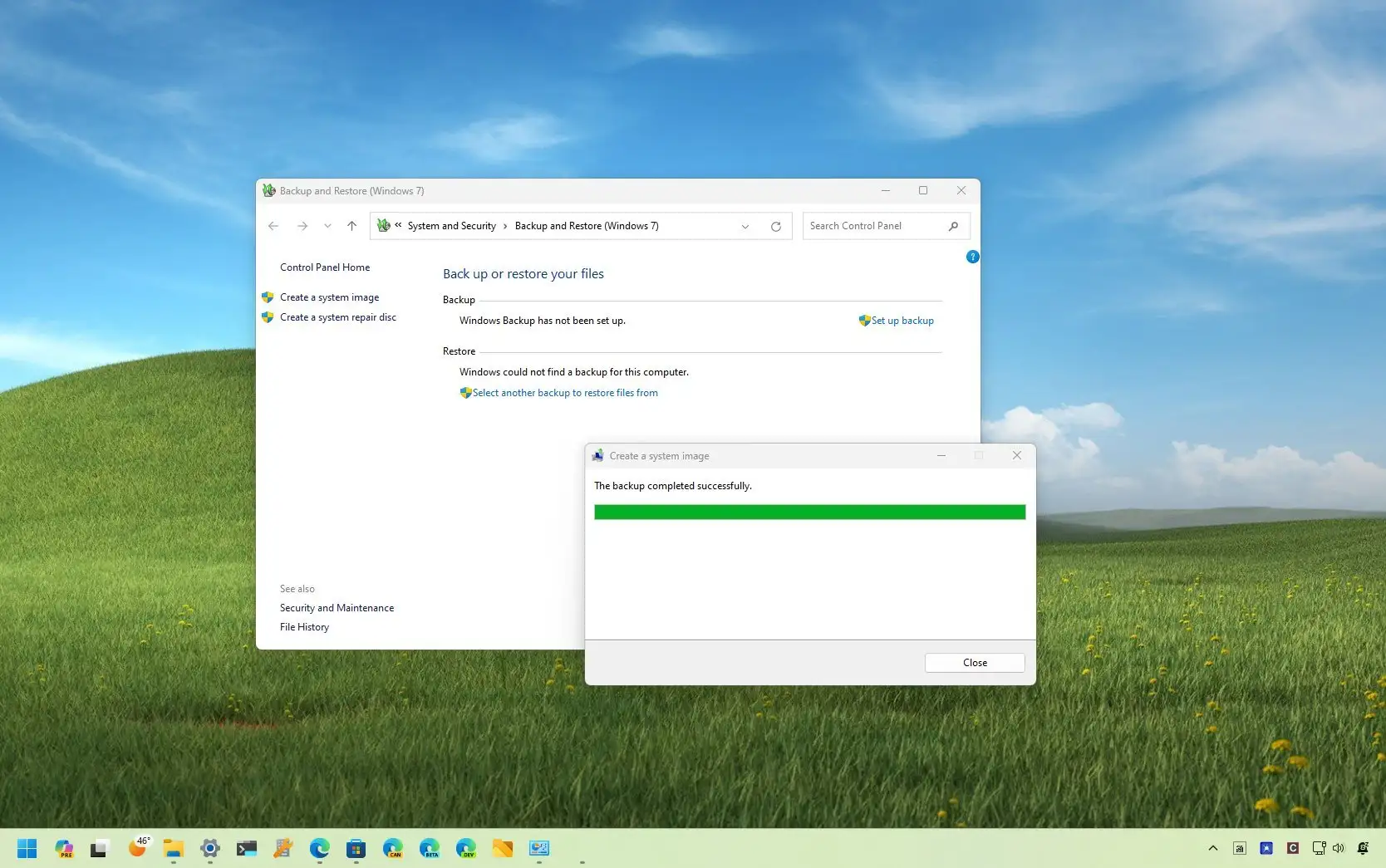Open Task View on the taskbar
The height and width of the screenshot is (868, 1386).
point(100,848)
